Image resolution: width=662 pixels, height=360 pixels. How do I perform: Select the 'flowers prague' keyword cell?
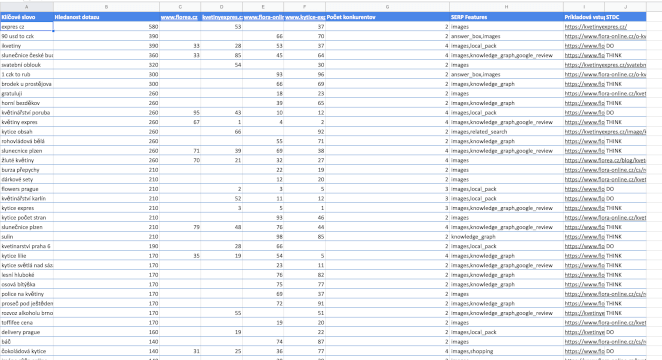click(x=27, y=189)
